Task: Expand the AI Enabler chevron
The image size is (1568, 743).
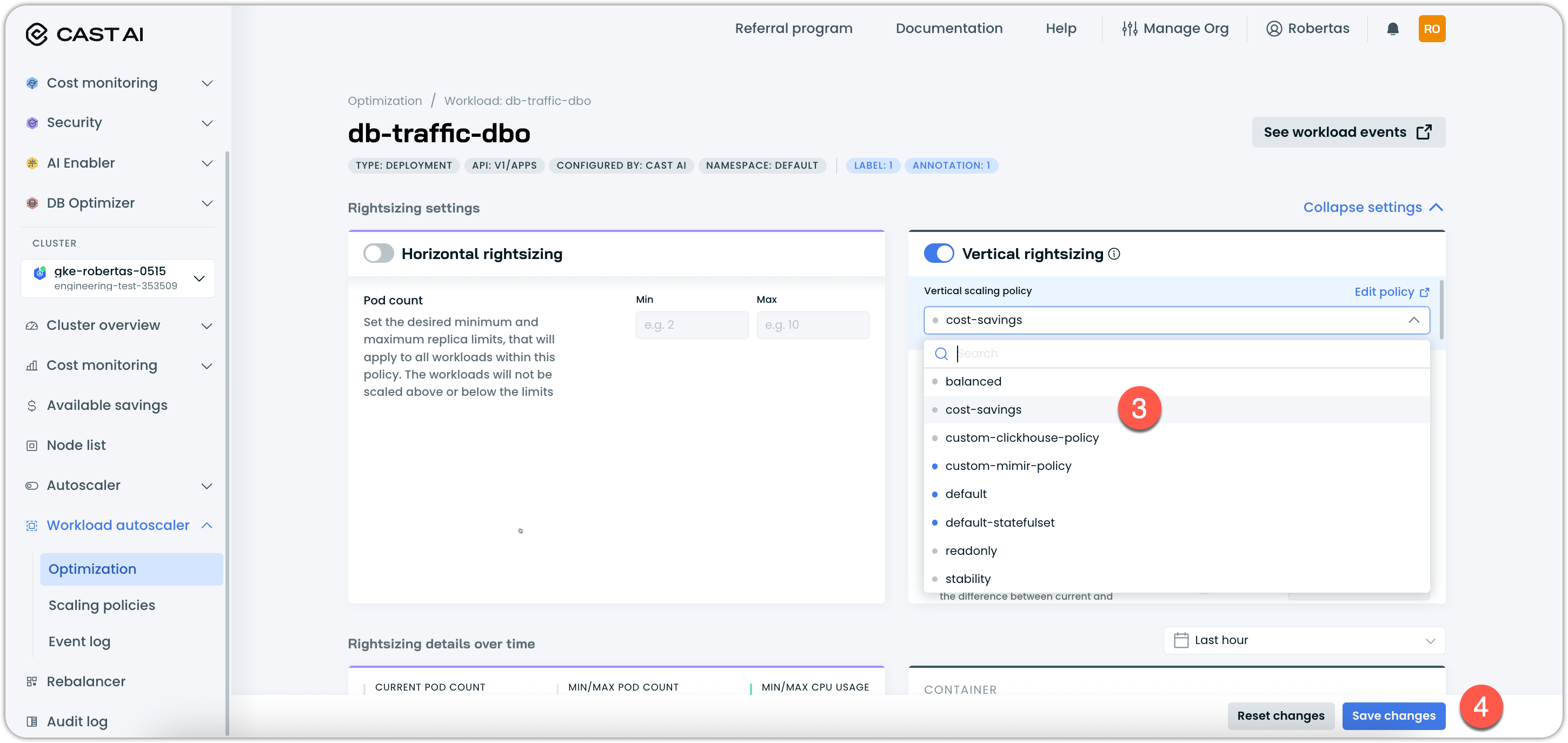Action: point(207,163)
